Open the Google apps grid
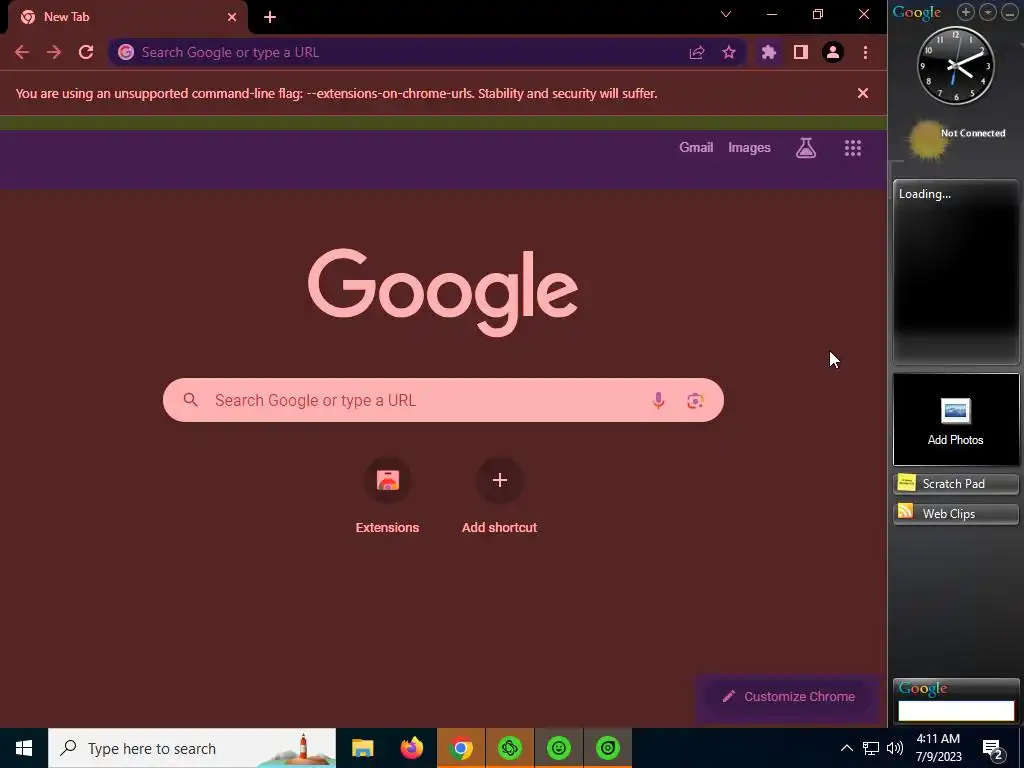 [x=852, y=148]
